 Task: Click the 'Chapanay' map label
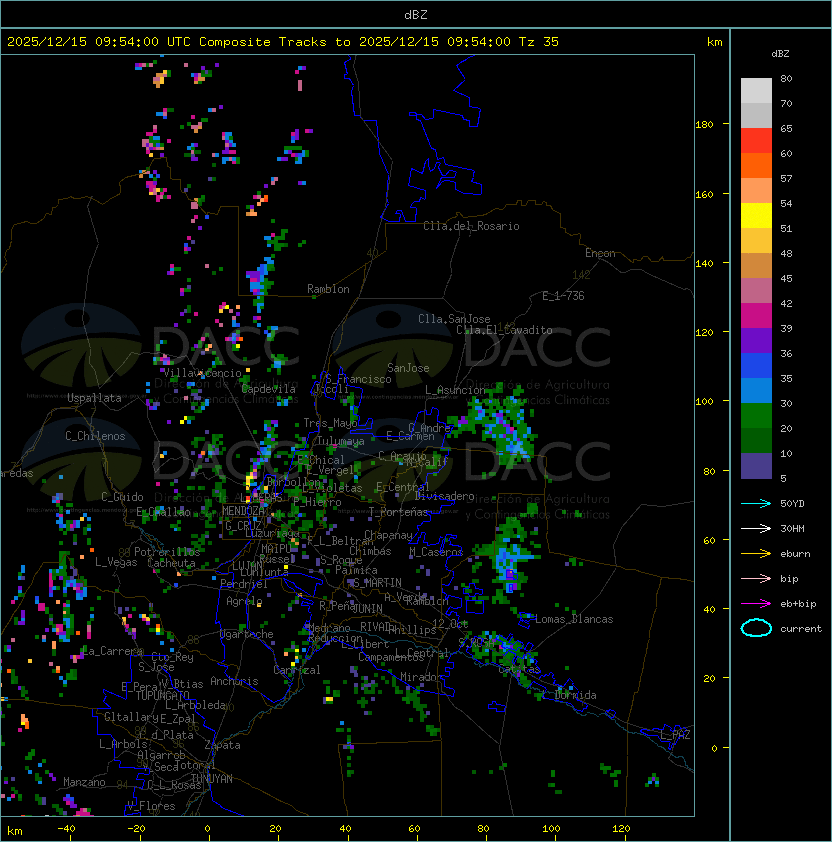click(x=388, y=535)
